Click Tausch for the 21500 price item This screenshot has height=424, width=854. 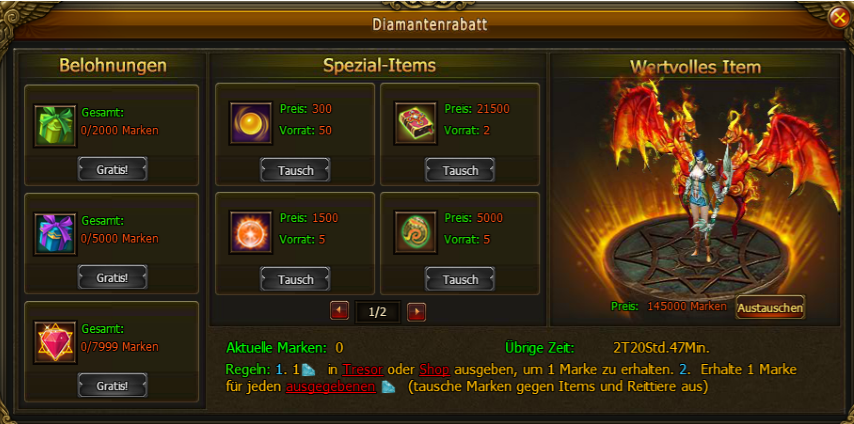(460, 170)
